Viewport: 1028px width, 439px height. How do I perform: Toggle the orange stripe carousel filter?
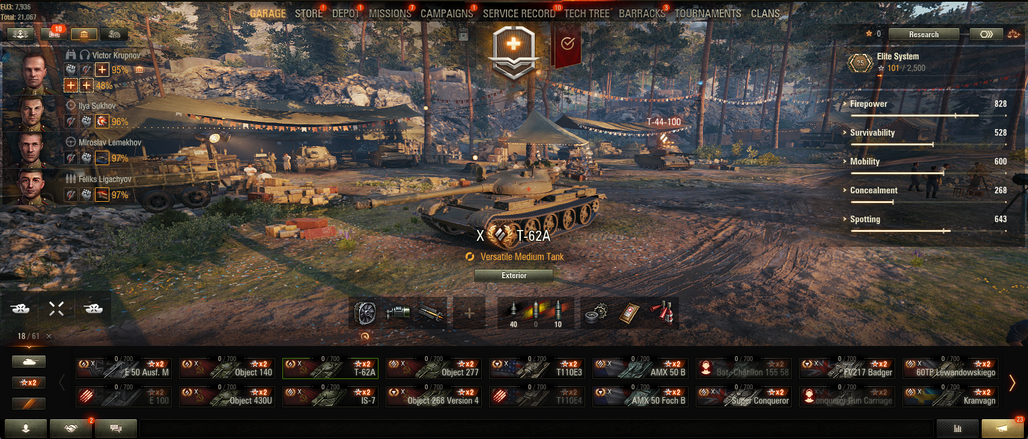coord(29,404)
